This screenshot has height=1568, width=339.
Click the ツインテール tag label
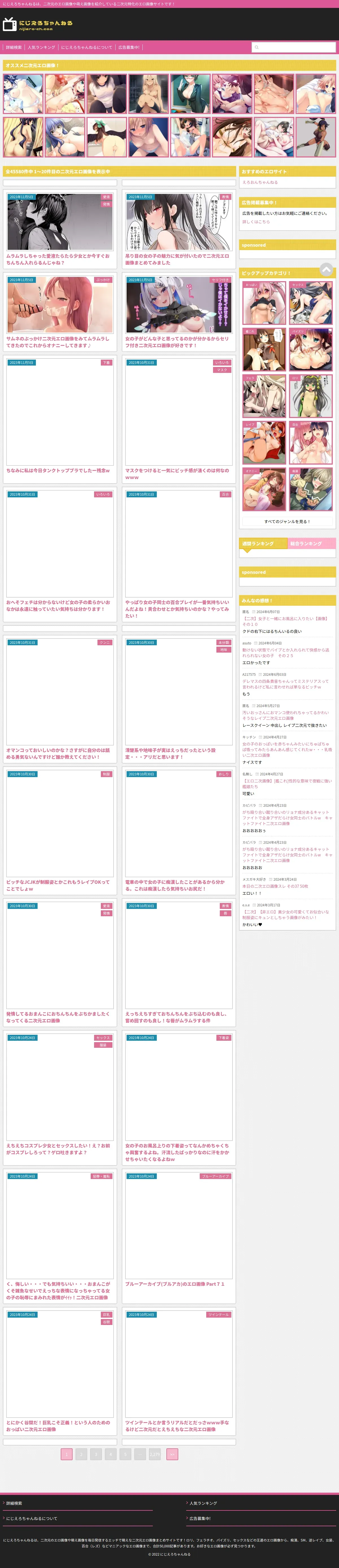(x=218, y=1314)
